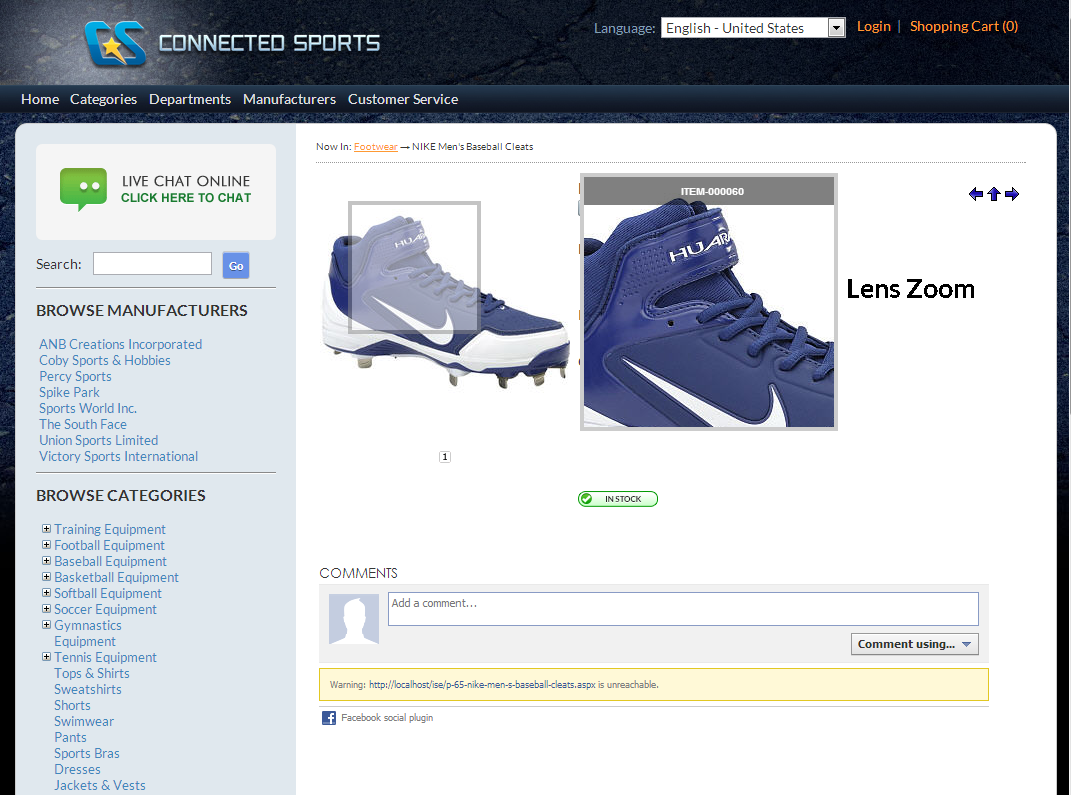Click Here To Chat link

(186, 197)
